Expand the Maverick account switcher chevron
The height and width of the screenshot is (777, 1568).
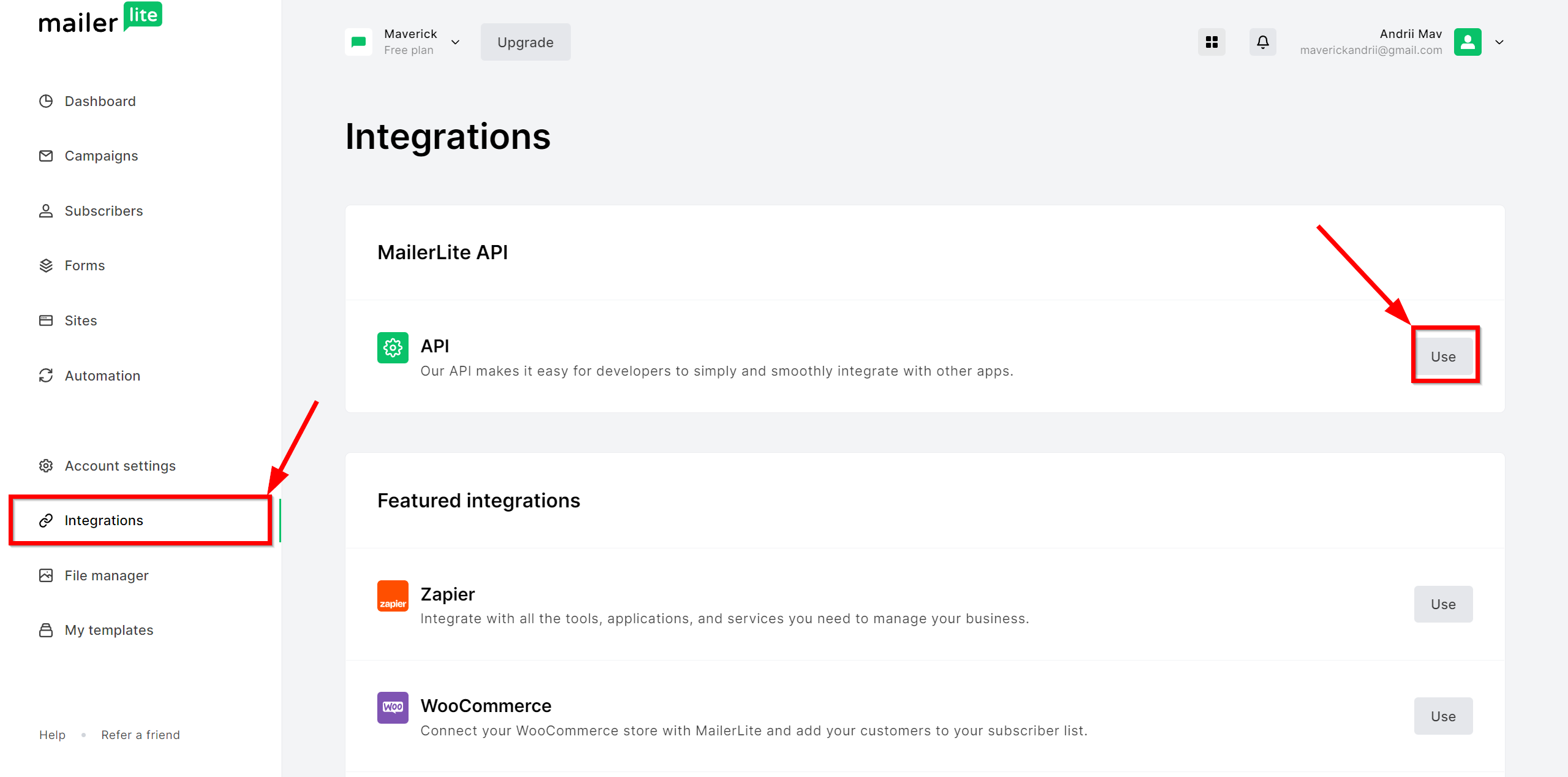tap(455, 42)
